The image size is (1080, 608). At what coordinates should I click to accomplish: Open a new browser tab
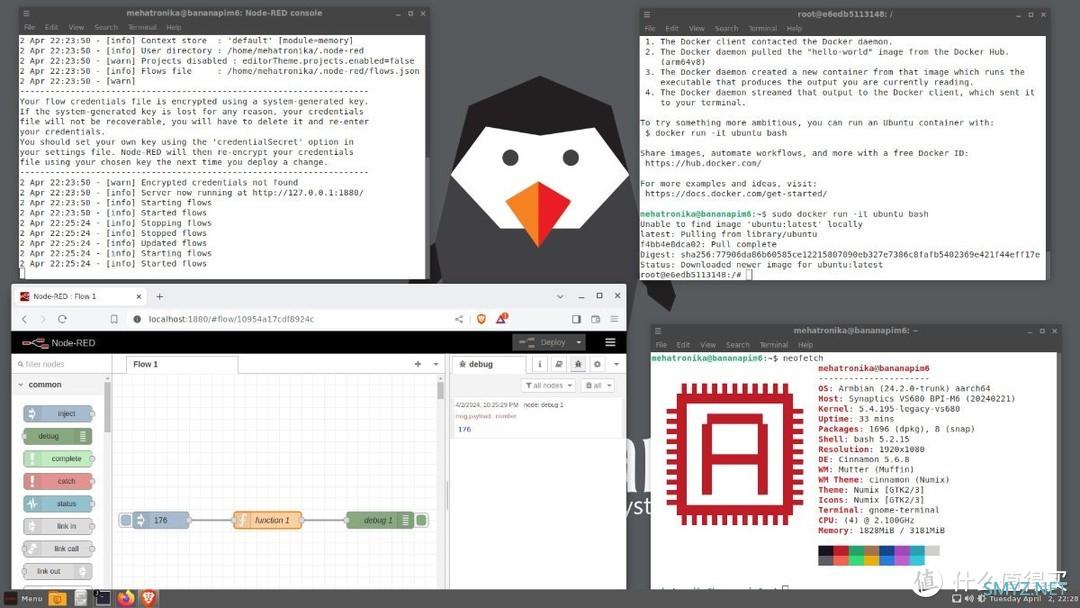(x=160, y=296)
